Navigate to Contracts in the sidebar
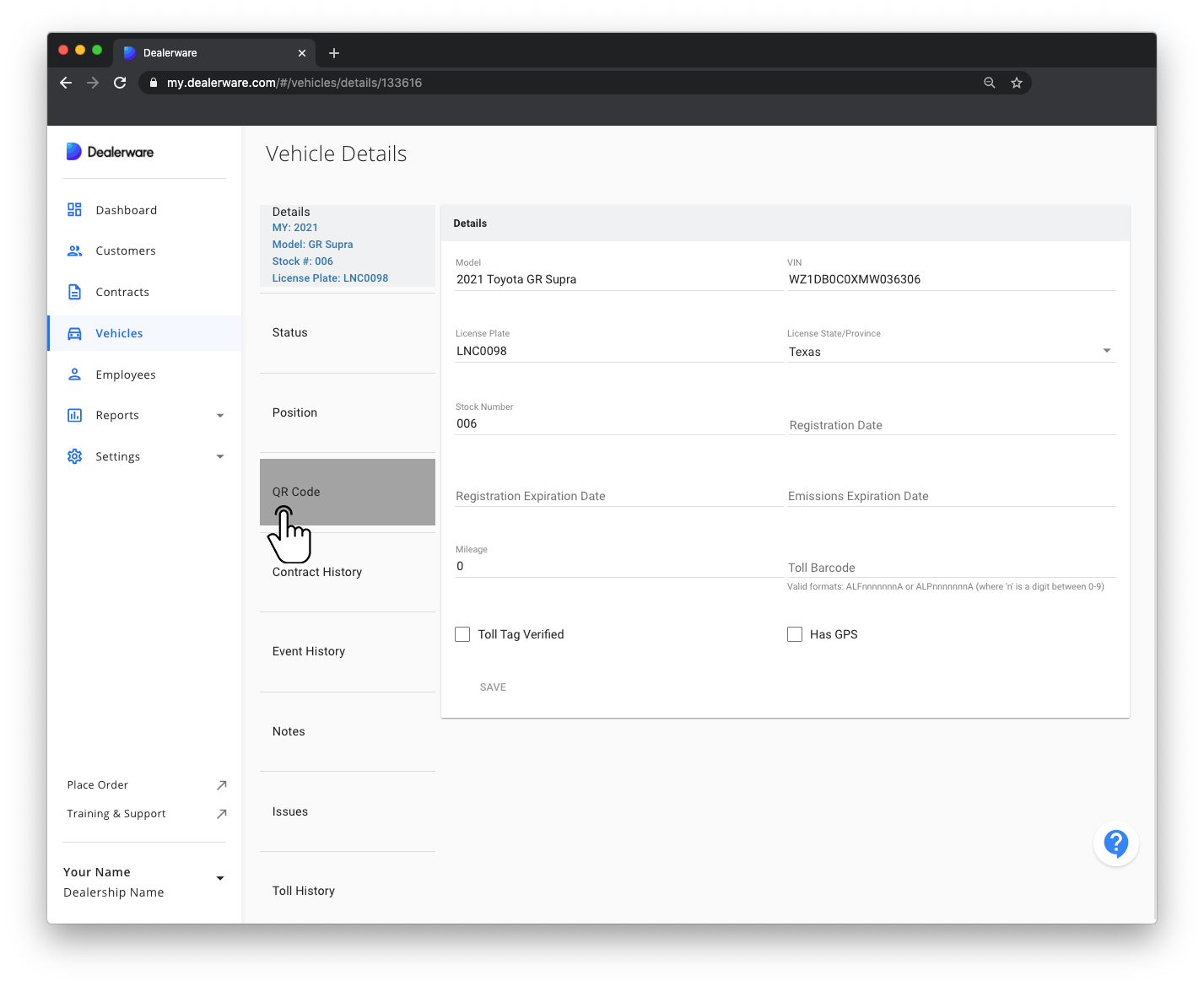The width and height of the screenshot is (1204, 986). coord(122,292)
